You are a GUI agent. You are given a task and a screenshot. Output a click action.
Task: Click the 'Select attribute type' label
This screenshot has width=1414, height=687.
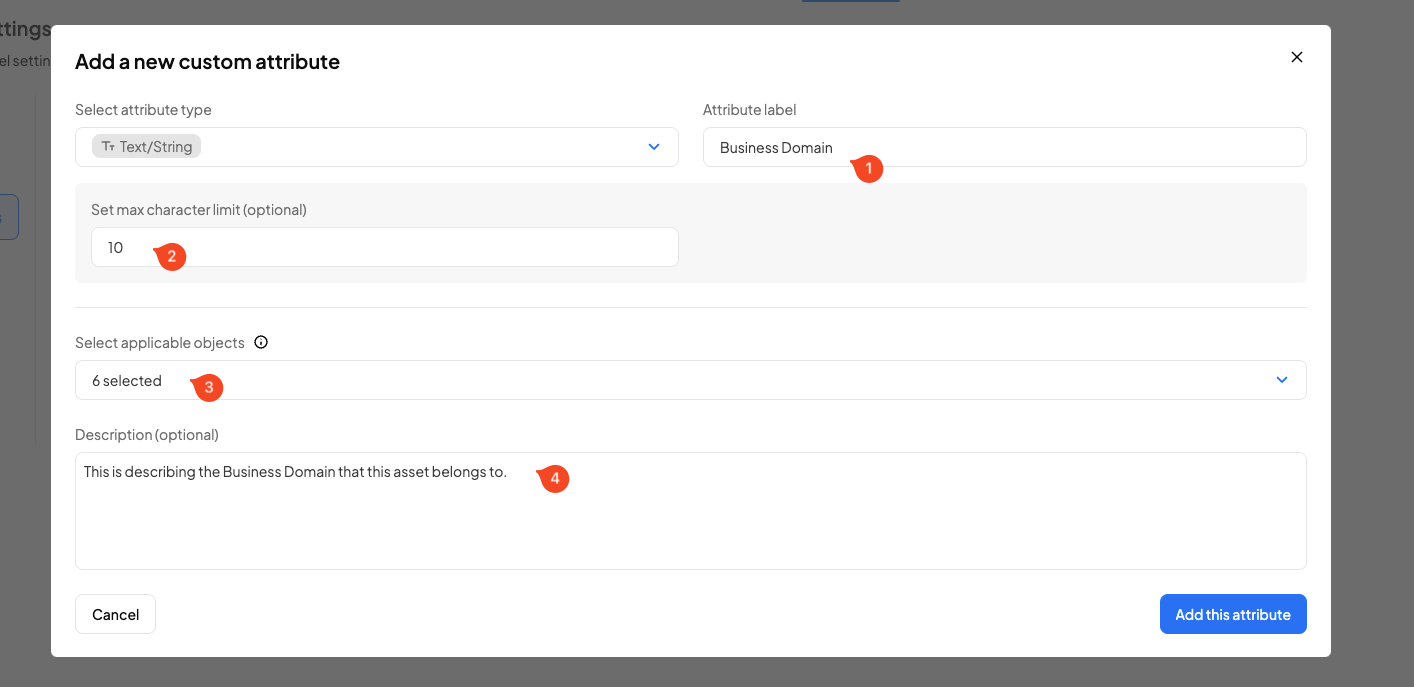(143, 110)
